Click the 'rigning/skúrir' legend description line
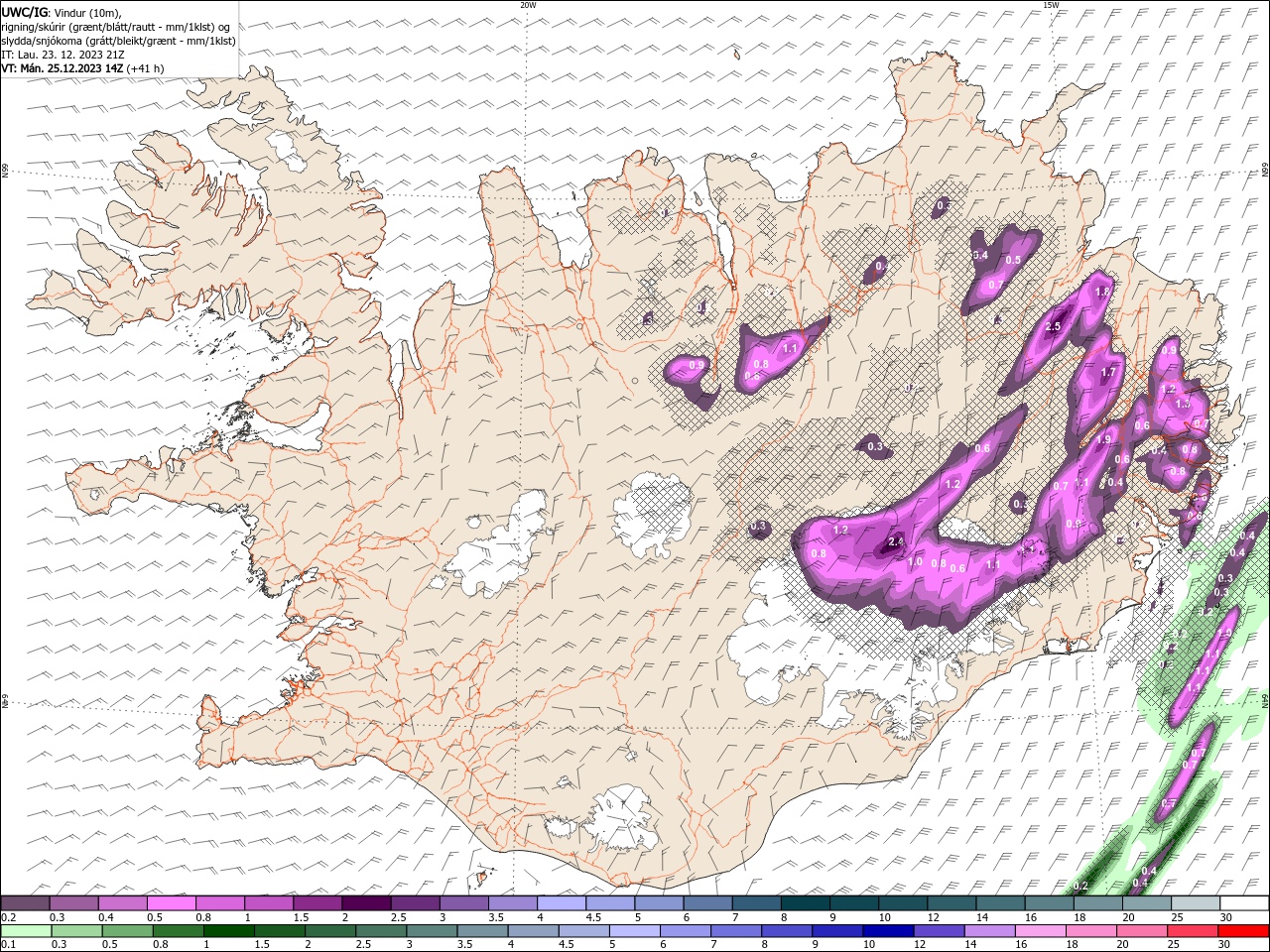1270x952 pixels. click(x=116, y=26)
